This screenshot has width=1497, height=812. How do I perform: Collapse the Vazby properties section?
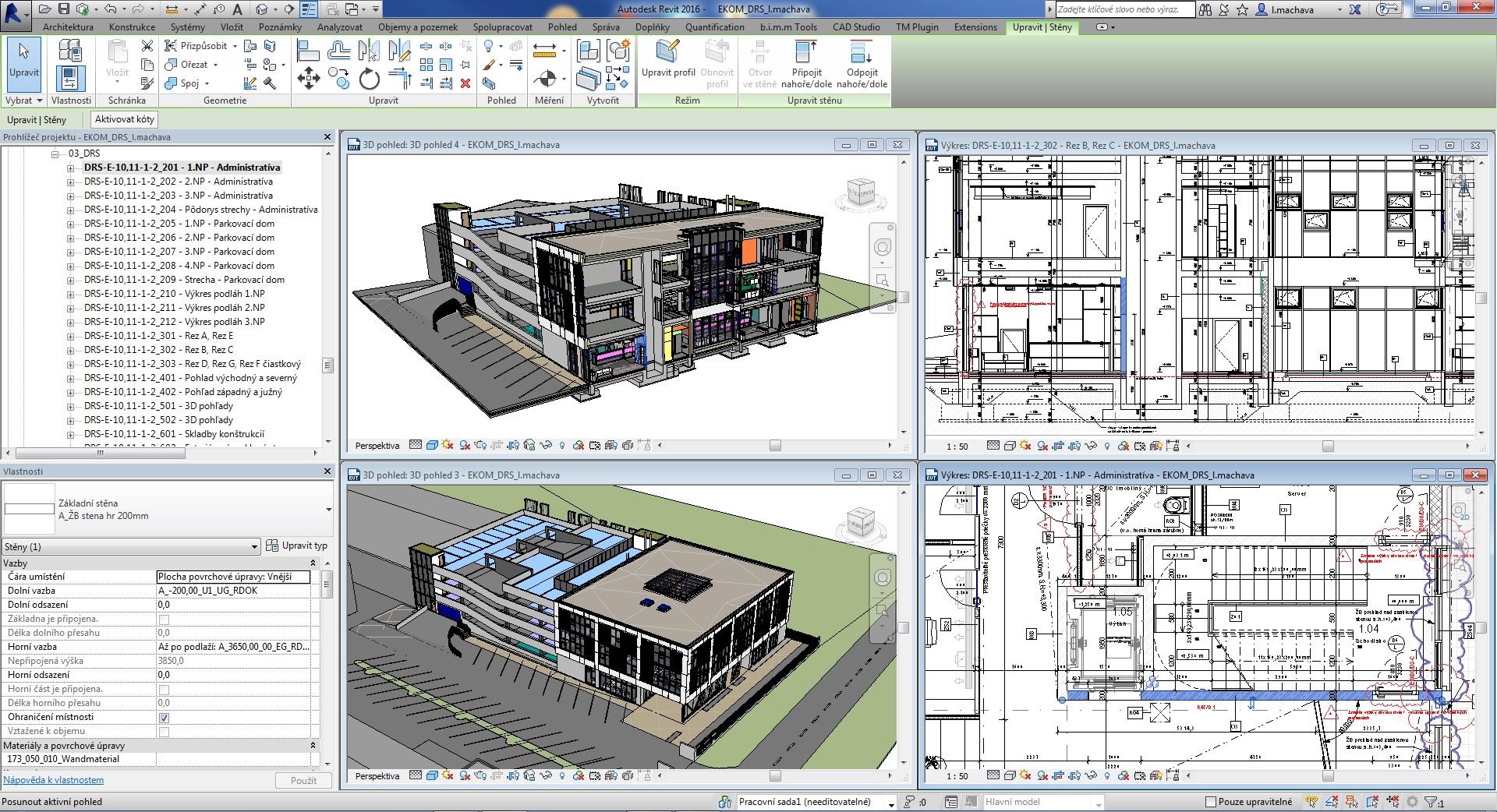(313, 563)
